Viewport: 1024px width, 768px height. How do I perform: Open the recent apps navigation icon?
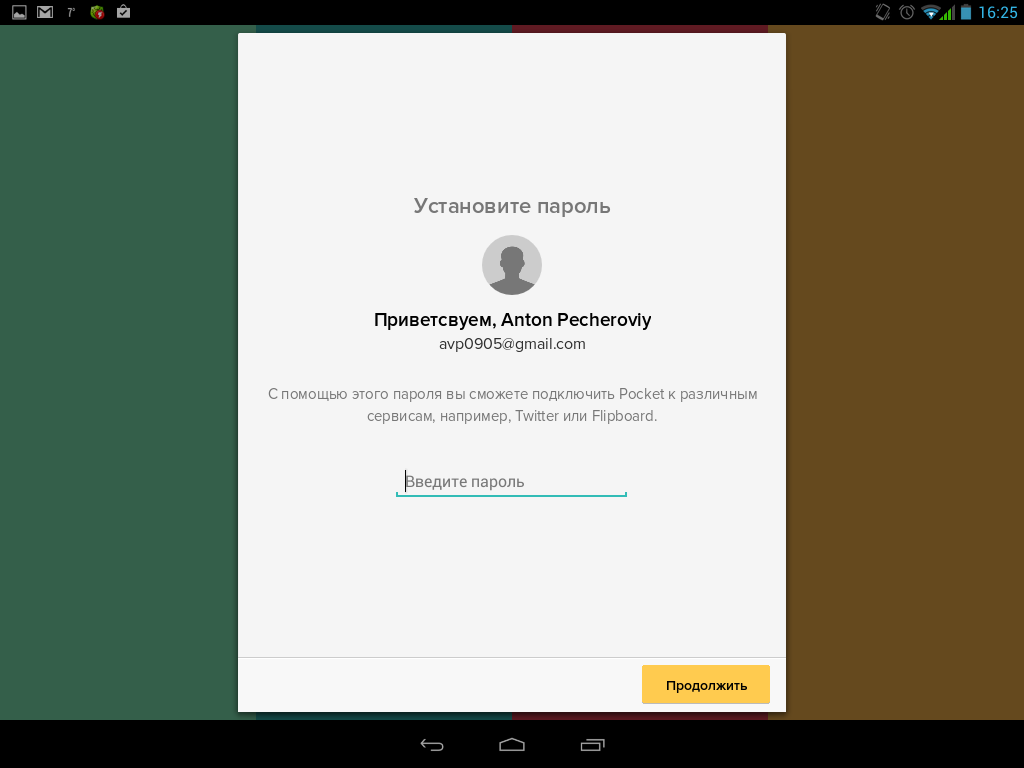pos(592,744)
